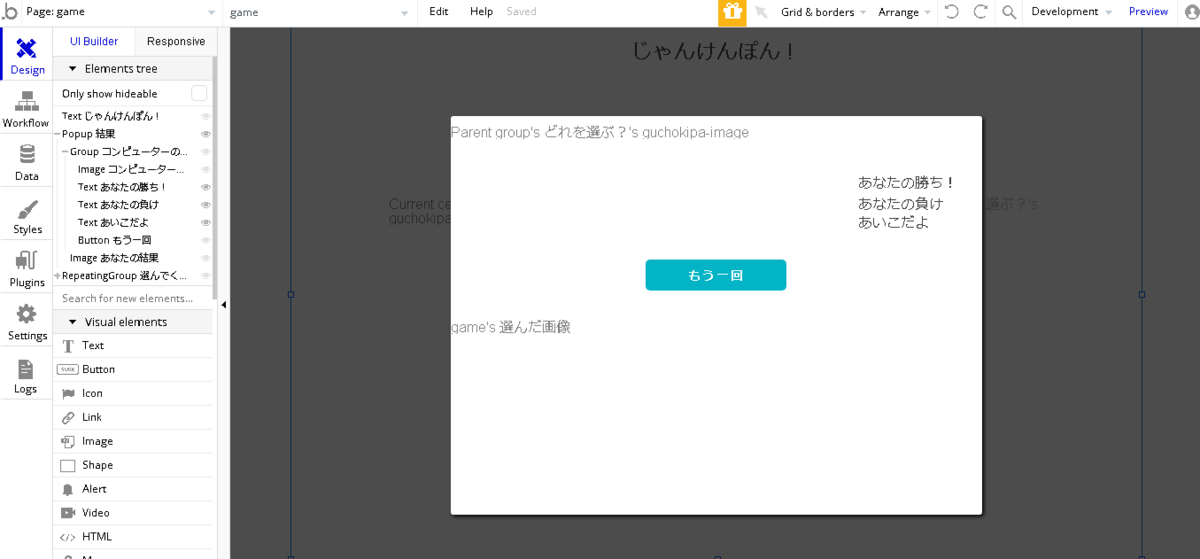Viewport: 1200px width, 559px height.
Task: Toggle visibility eye for Text じゃんけんぽん！
Action: [x=206, y=116]
